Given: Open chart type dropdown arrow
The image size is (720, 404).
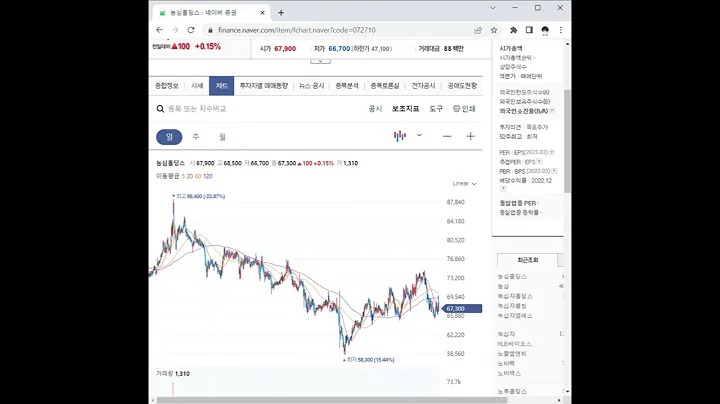Looking at the screenshot, I should click(419, 135).
